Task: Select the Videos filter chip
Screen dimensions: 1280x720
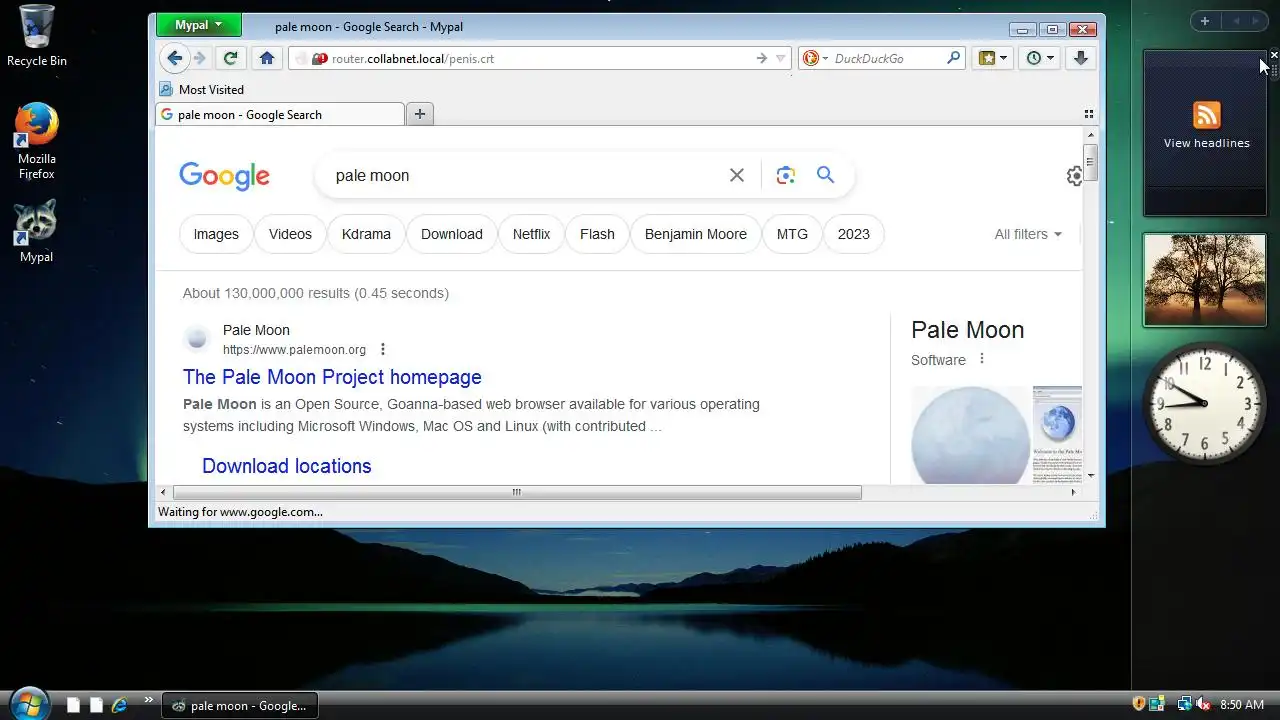Action: tap(290, 234)
